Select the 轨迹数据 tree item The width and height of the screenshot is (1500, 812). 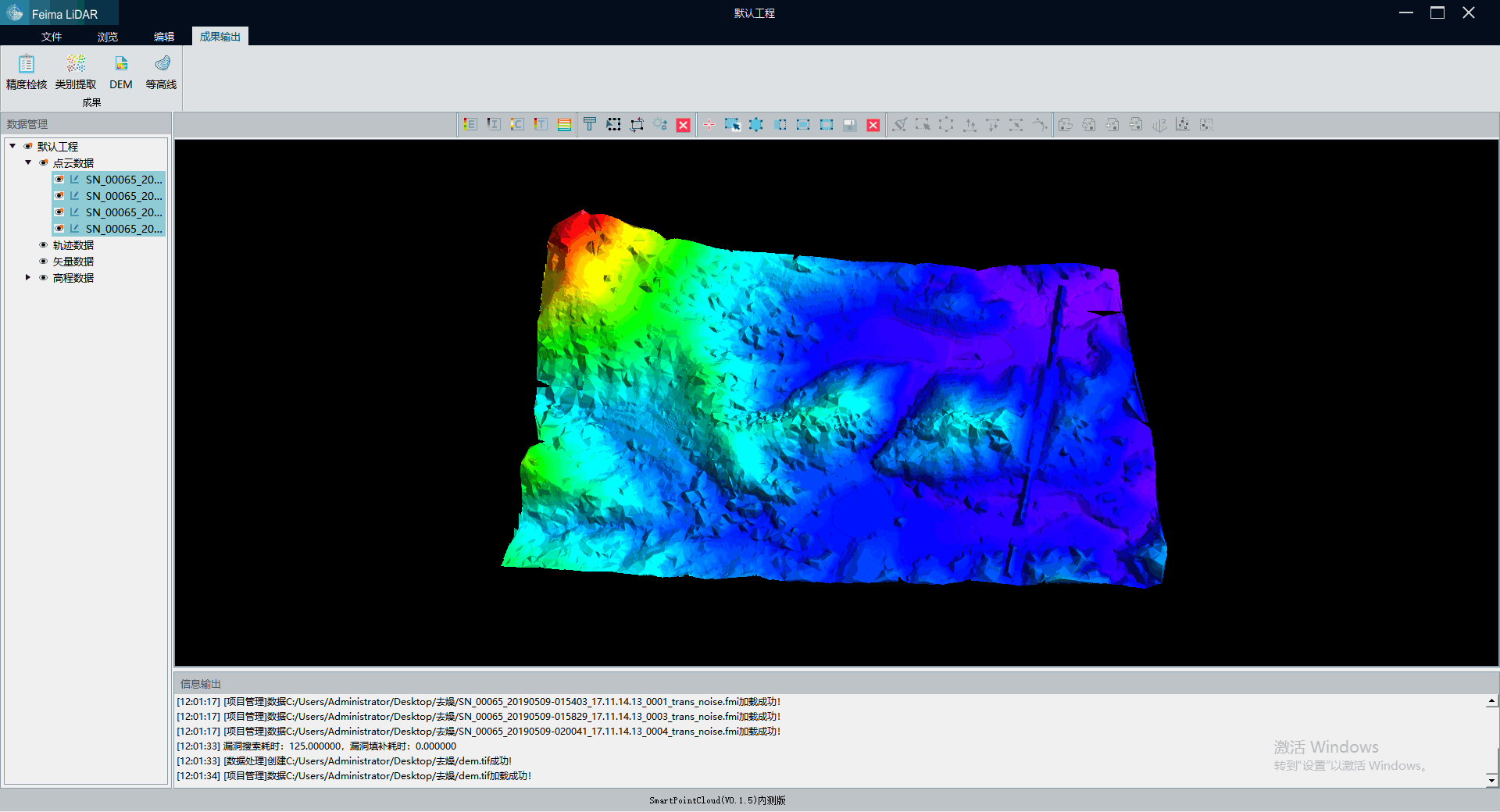(73, 245)
